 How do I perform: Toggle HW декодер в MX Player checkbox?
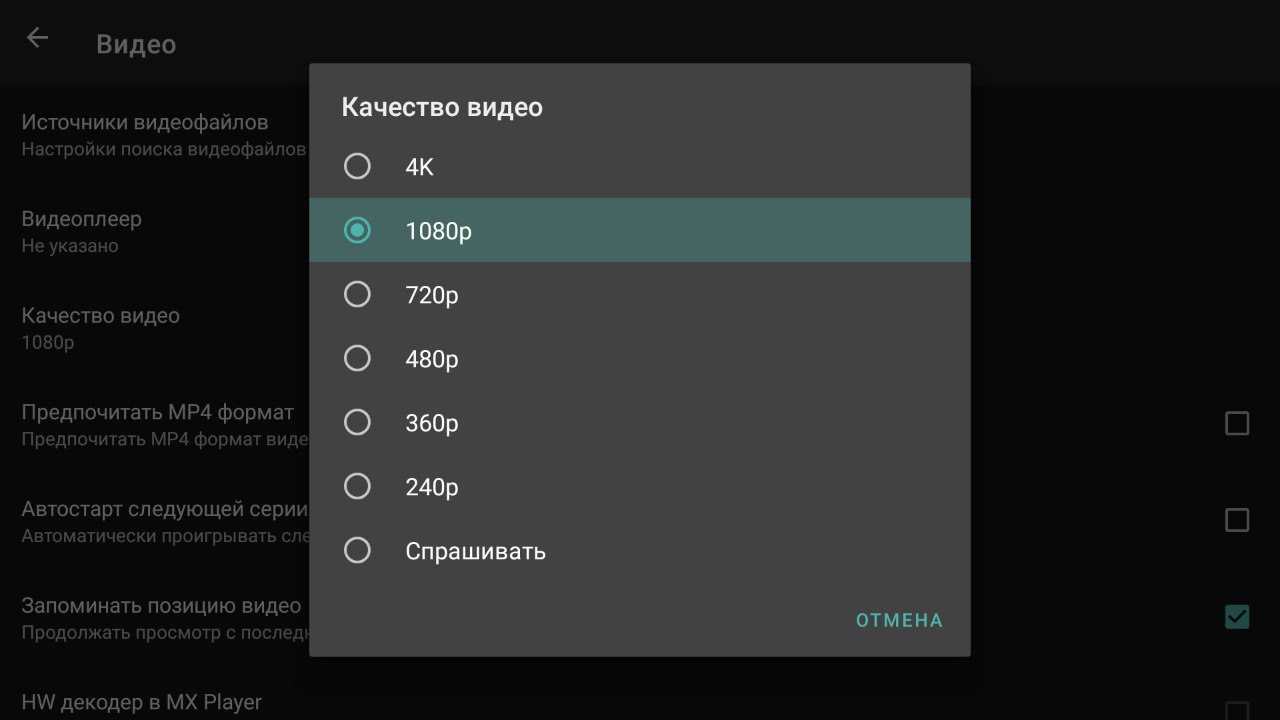click(x=1237, y=709)
